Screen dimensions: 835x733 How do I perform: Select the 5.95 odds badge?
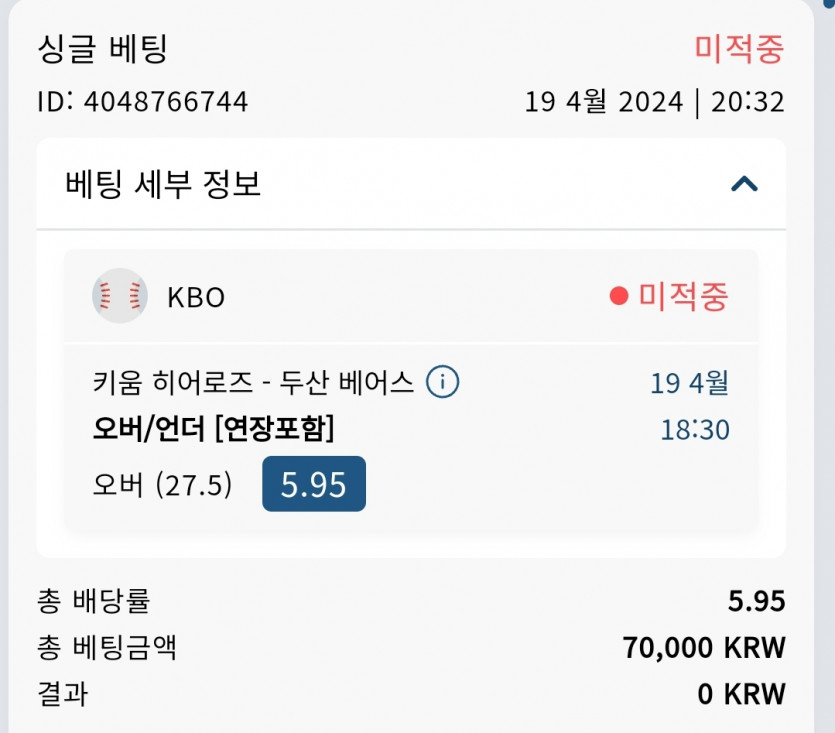tap(314, 484)
